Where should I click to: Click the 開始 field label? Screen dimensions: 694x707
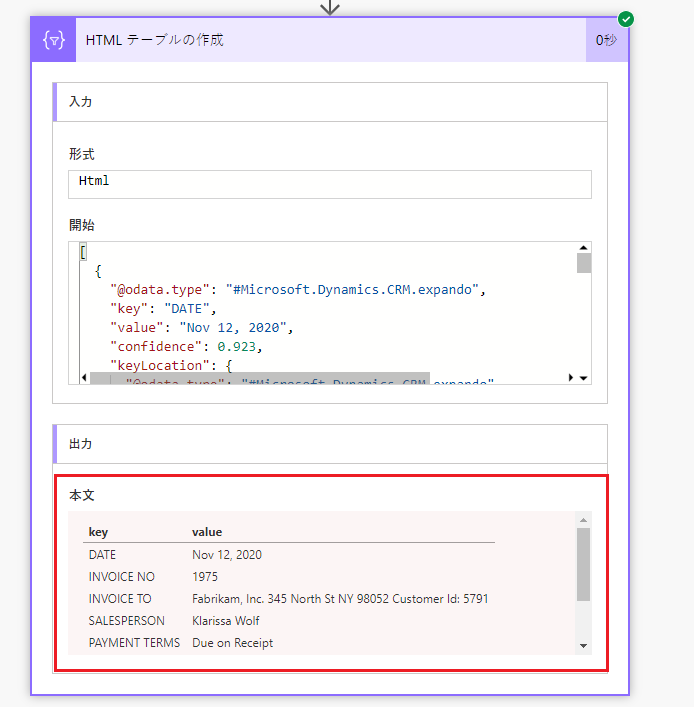tap(82, 225)
